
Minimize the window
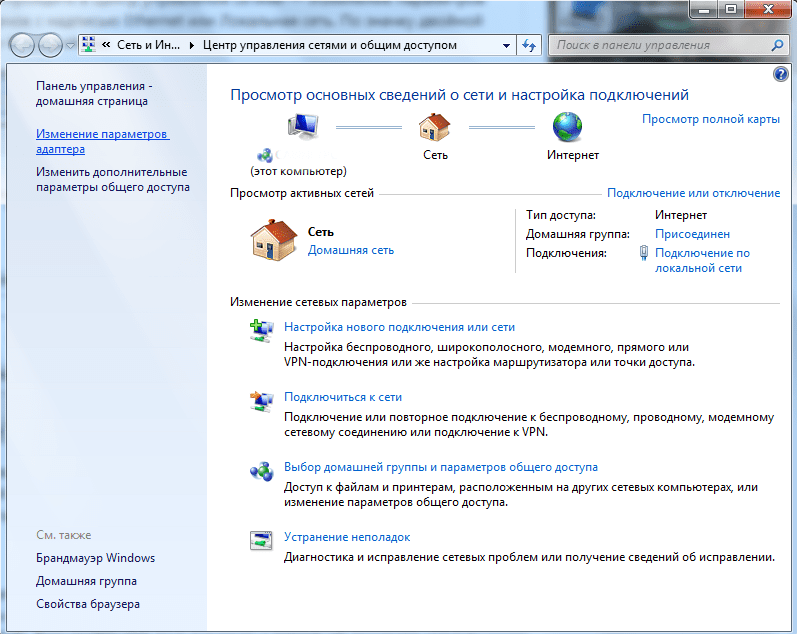[x=704, y=8]
